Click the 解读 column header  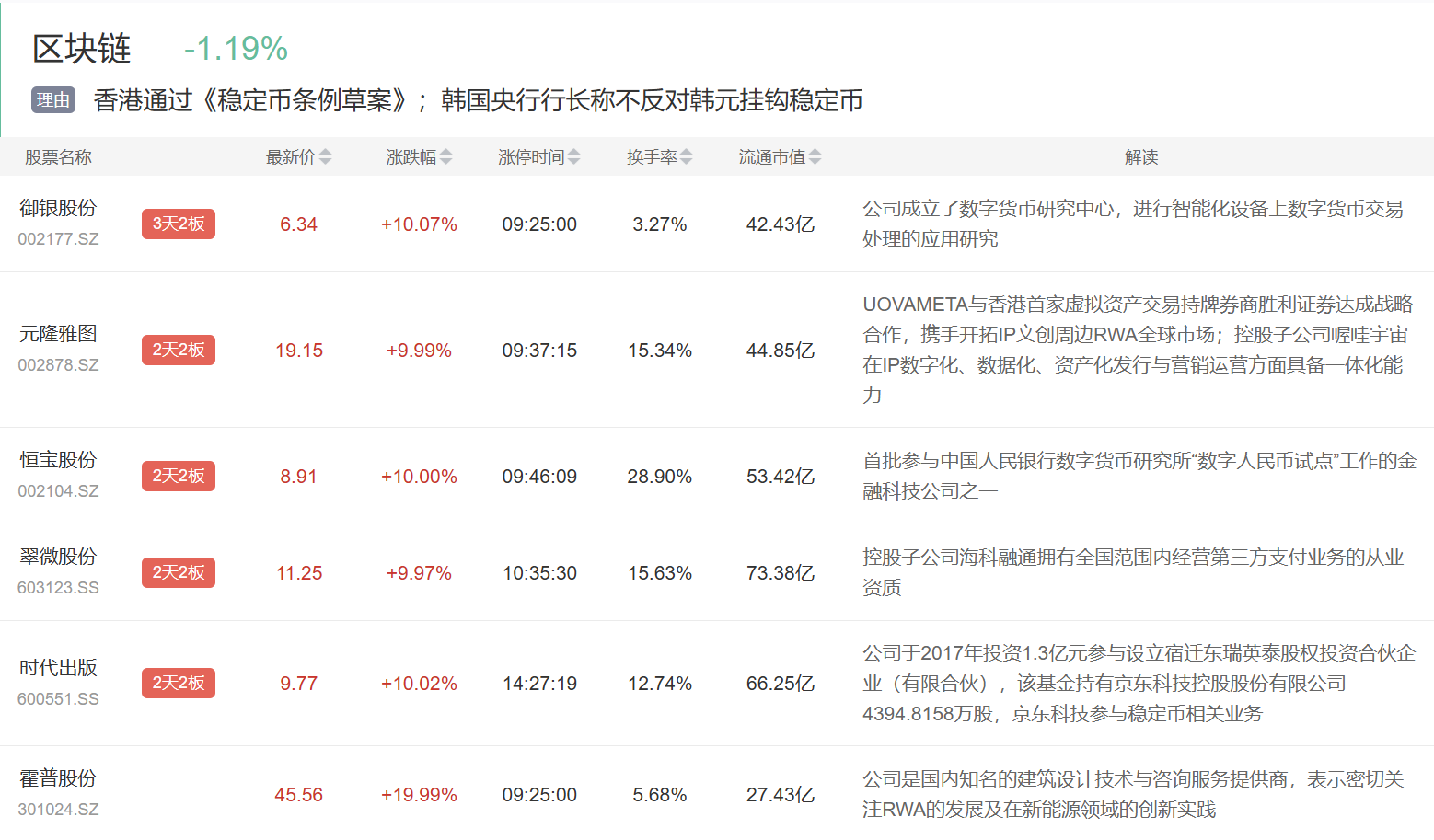1140,157
